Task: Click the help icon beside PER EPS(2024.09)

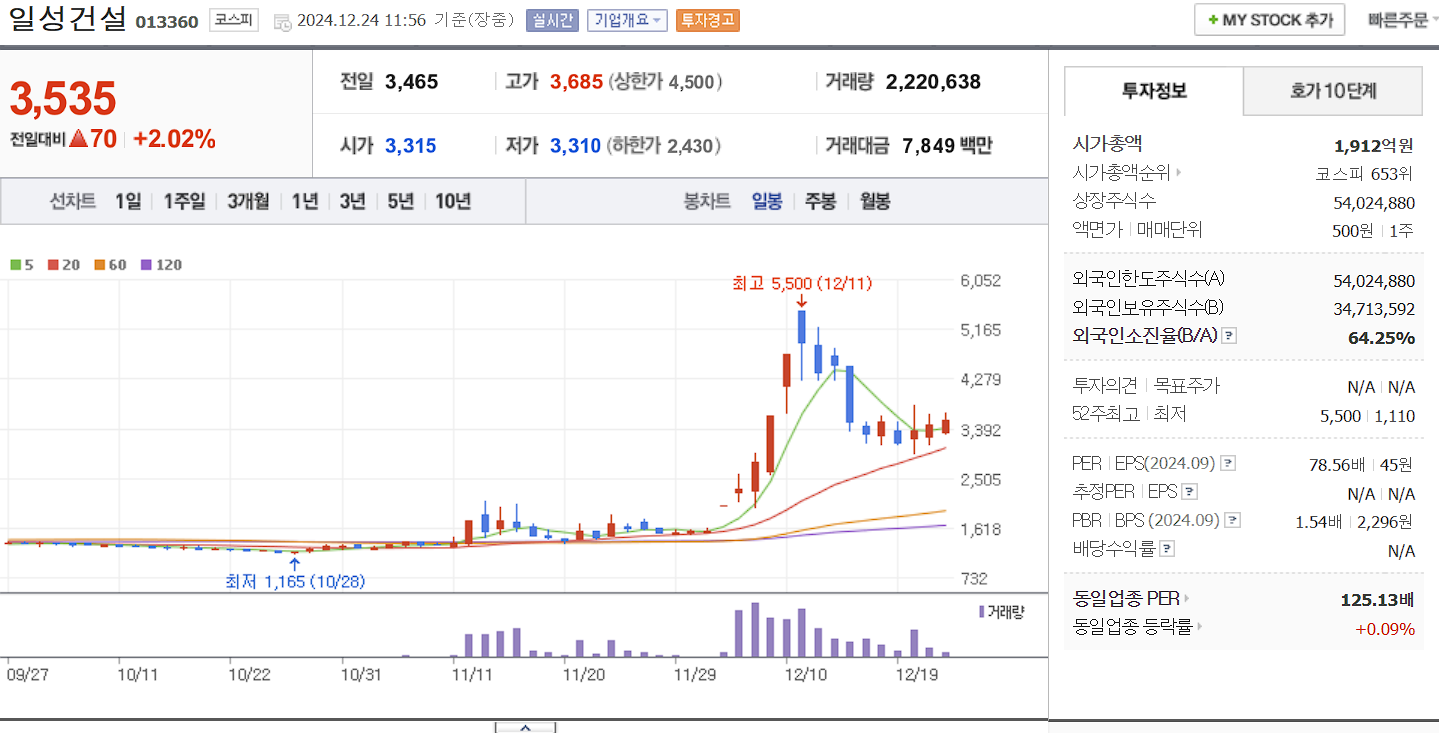Action: tap(1228, 463)
